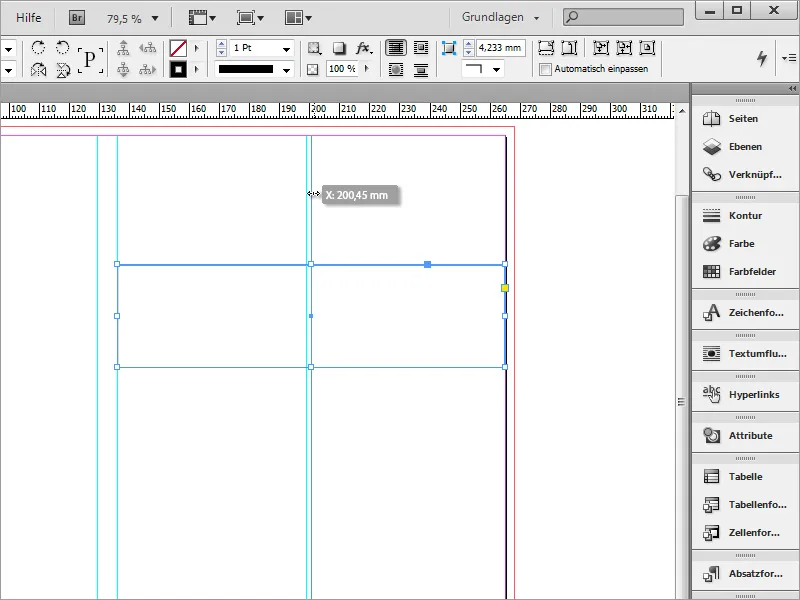This screenshot has height=600, width=800.
Task: Open the fx effects menu
Action: click(x=364, y=48)
